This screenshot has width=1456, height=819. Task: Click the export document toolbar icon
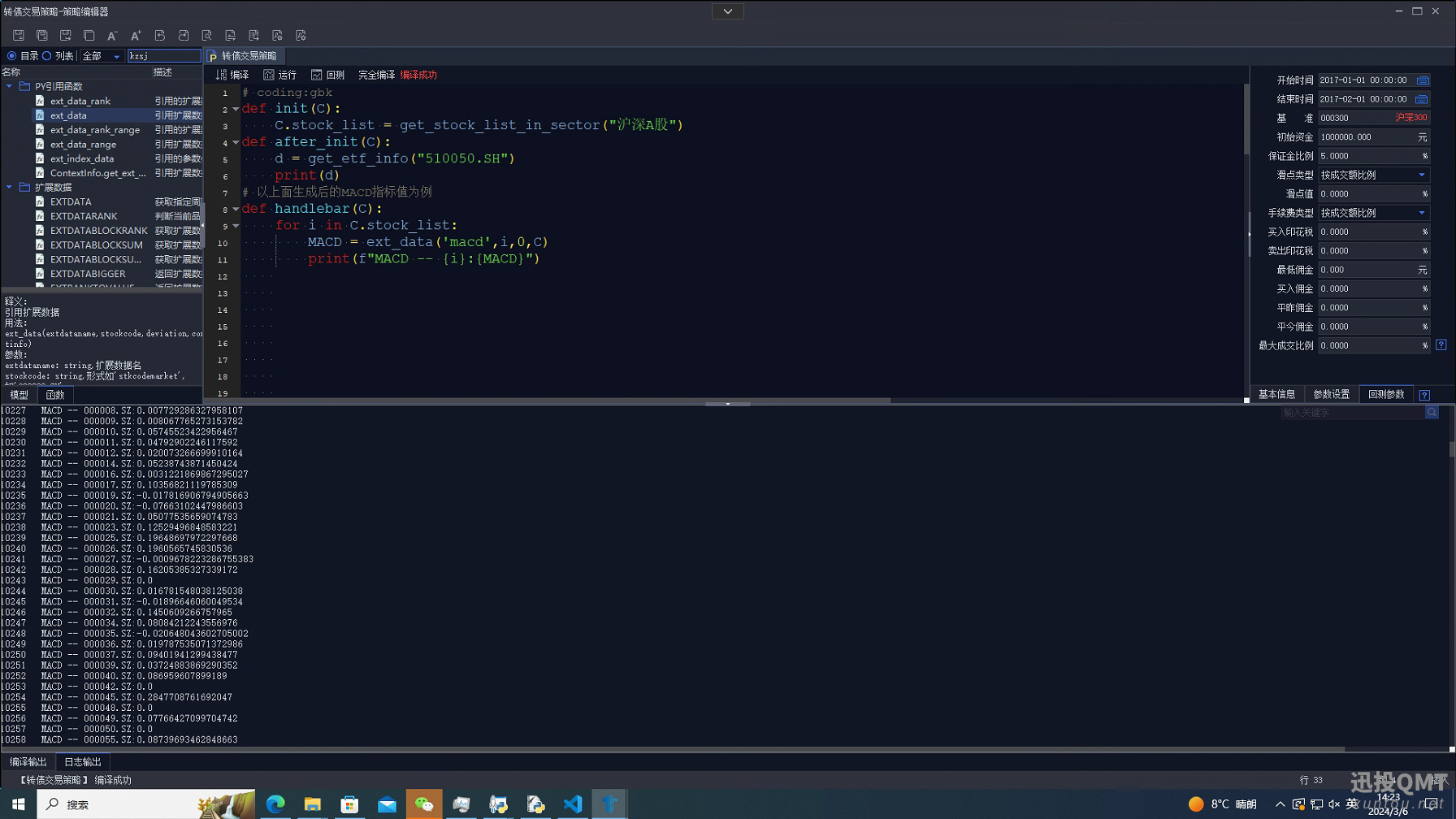[253, 35]
